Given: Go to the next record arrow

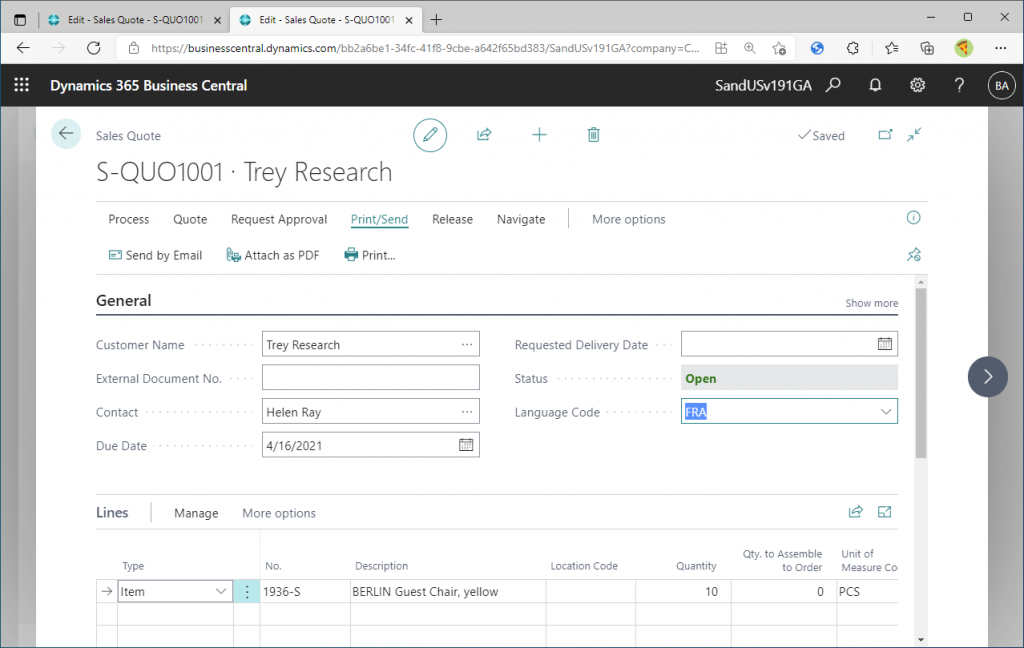Looking at the screenshot, I should 987,377.
